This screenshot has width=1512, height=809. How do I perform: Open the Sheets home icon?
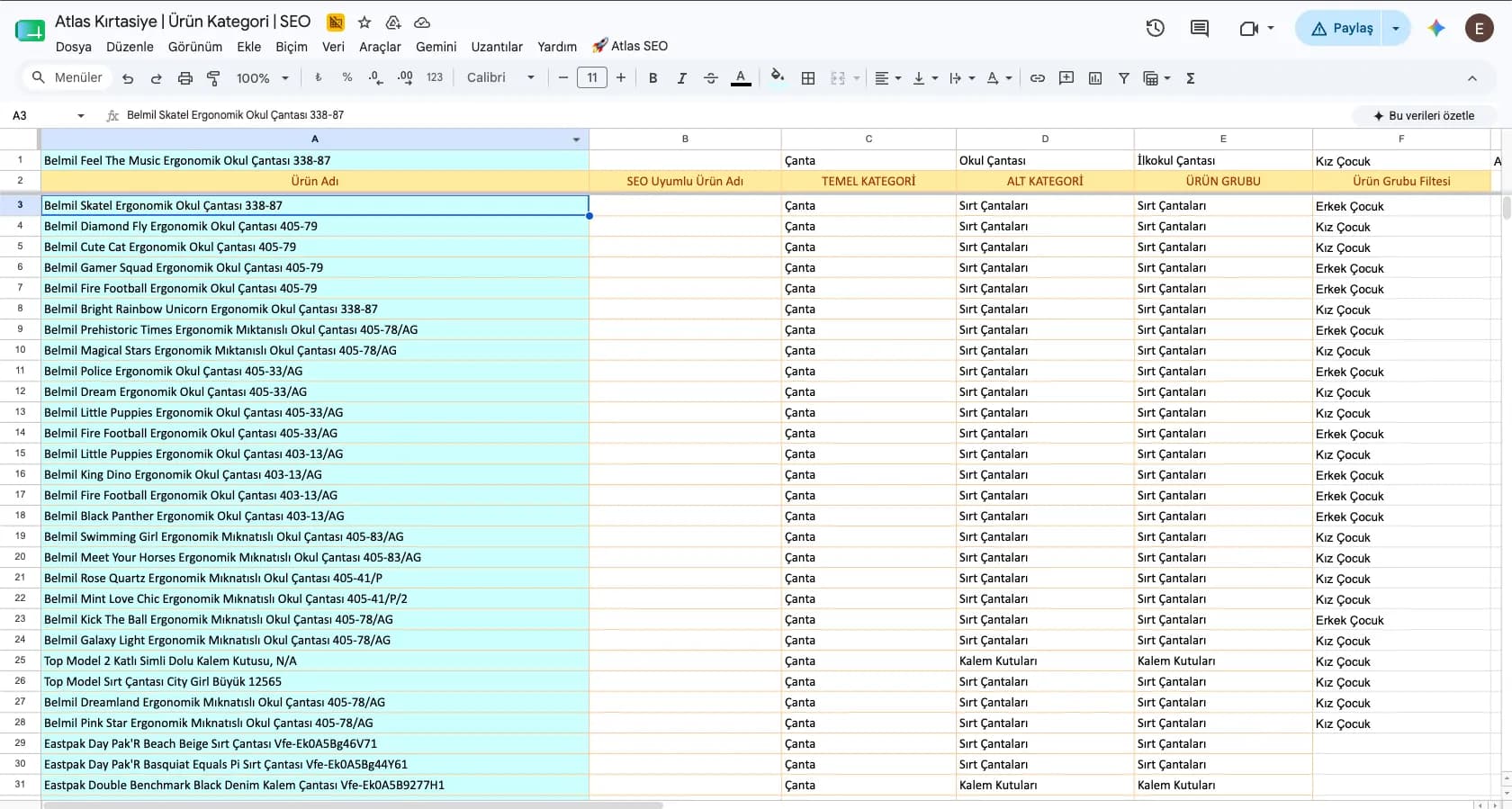coord(30,31)
